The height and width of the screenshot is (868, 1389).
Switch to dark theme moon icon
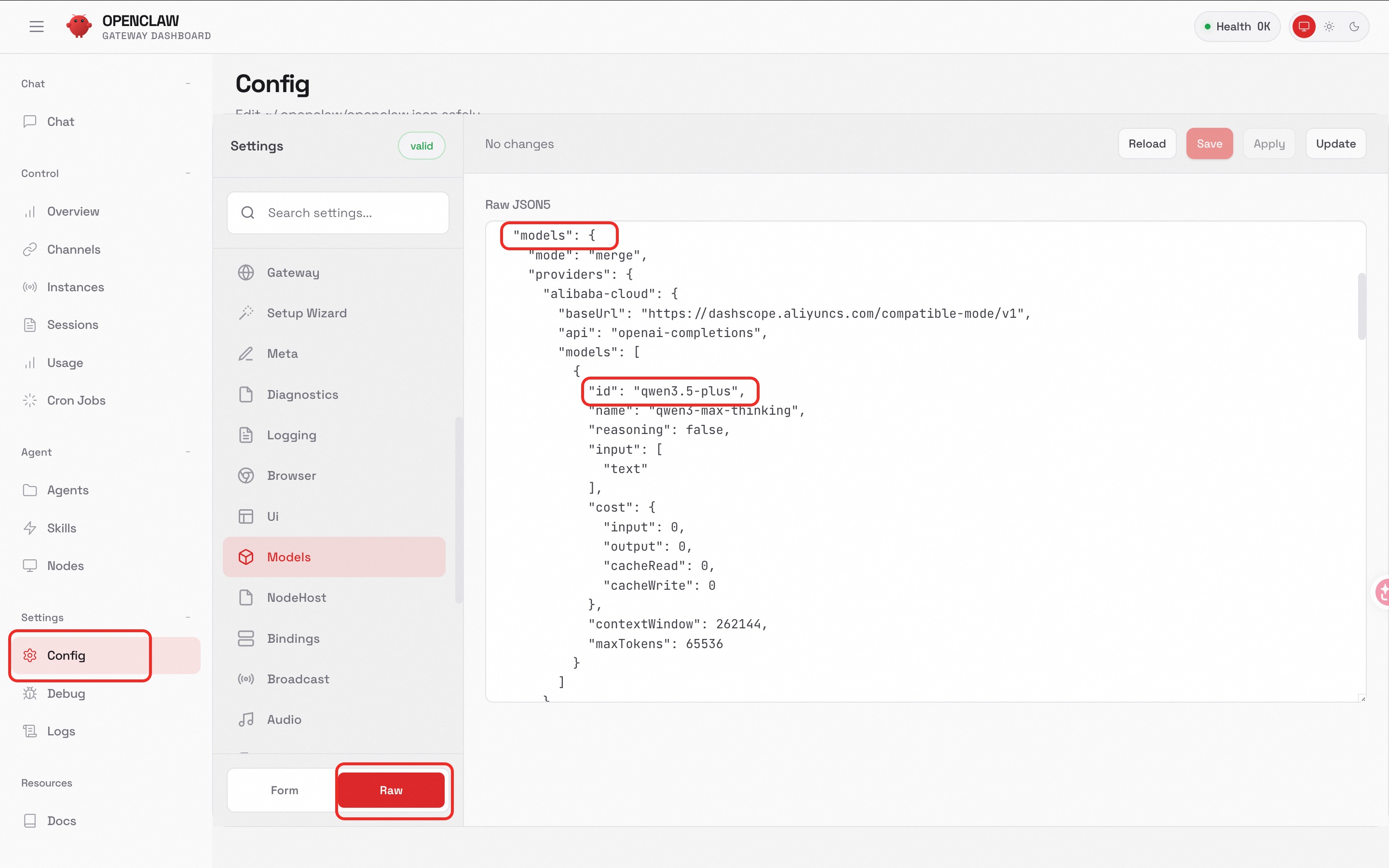pos(1354,27)
